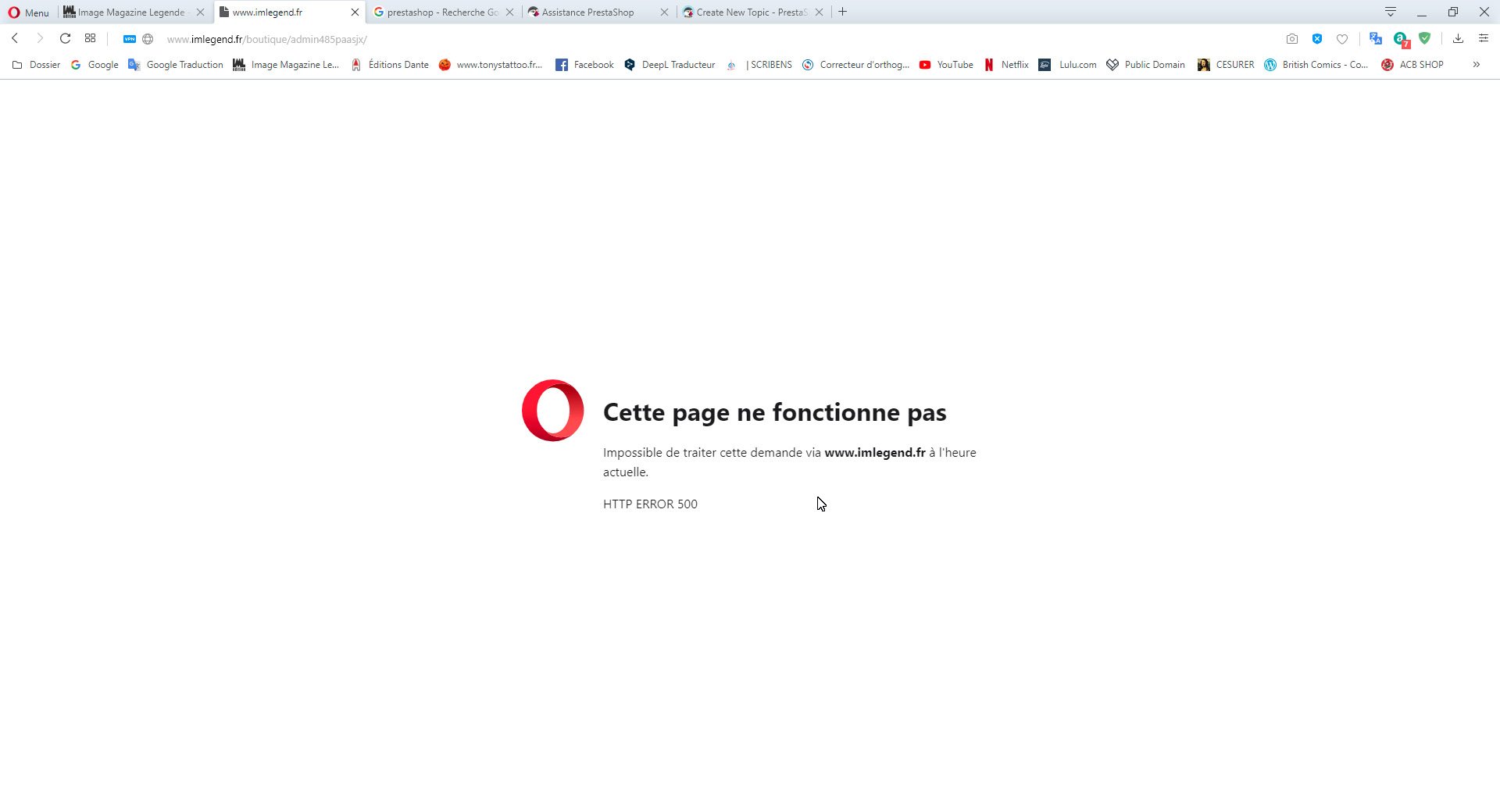
Task: Open the Dossier bookmarks folder
Action: point(36,65)
